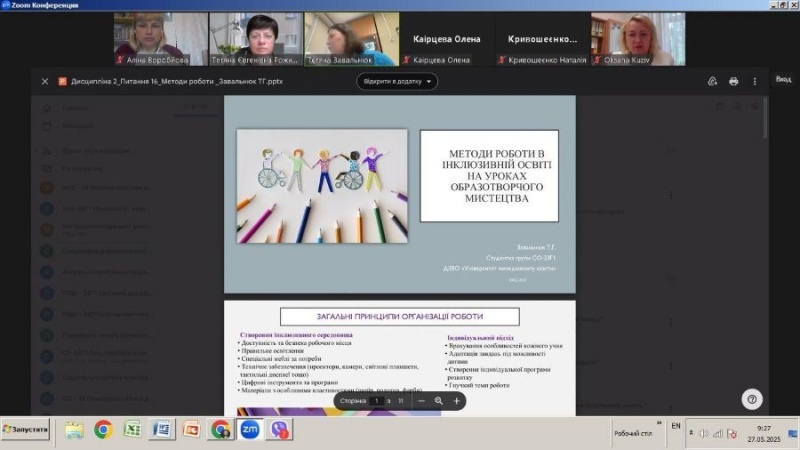Open the three-dot more actions menu
This screenshot has height=450, width=800.
pos(755,81)
